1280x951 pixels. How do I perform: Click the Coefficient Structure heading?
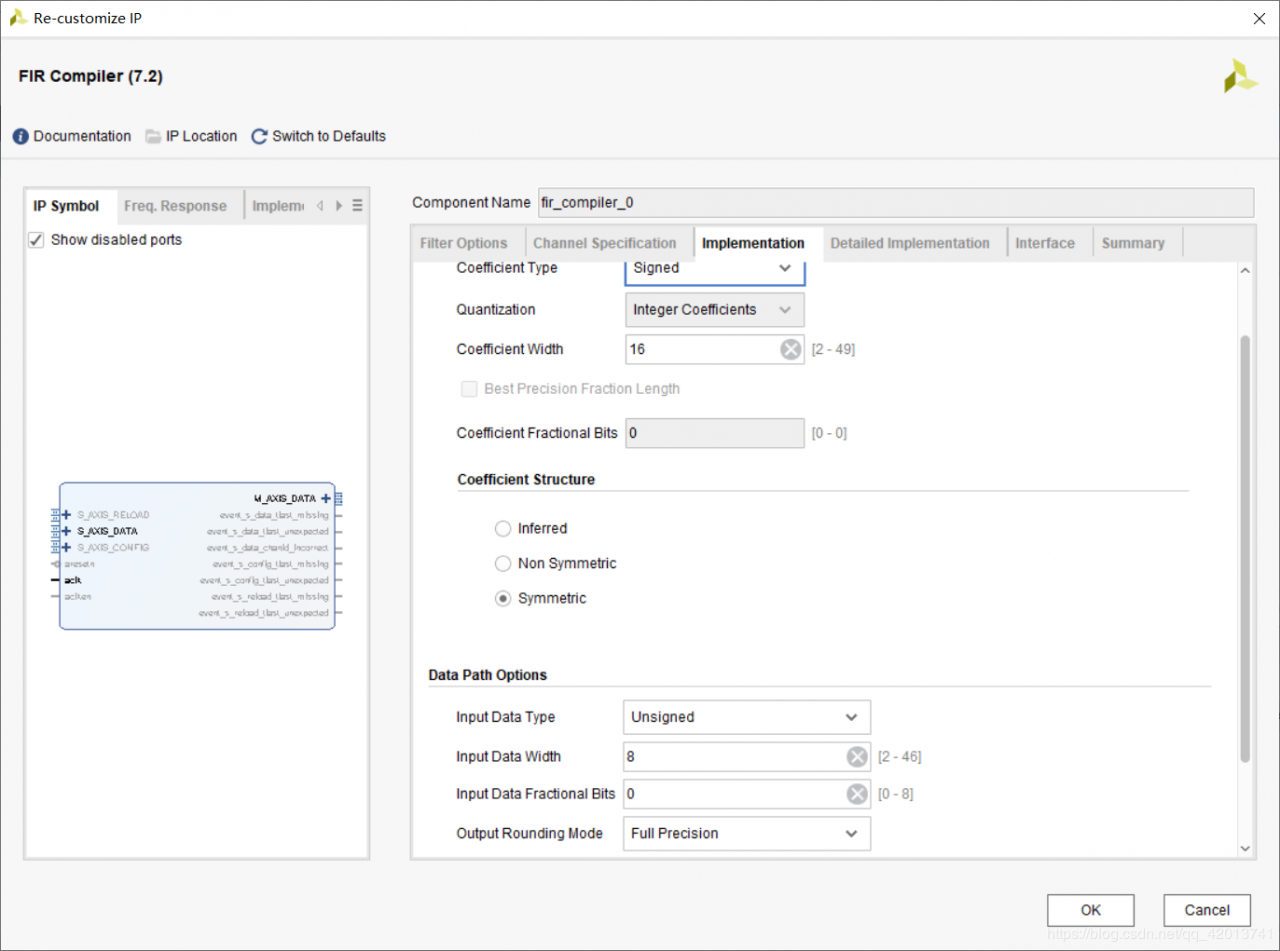[526, 480]
